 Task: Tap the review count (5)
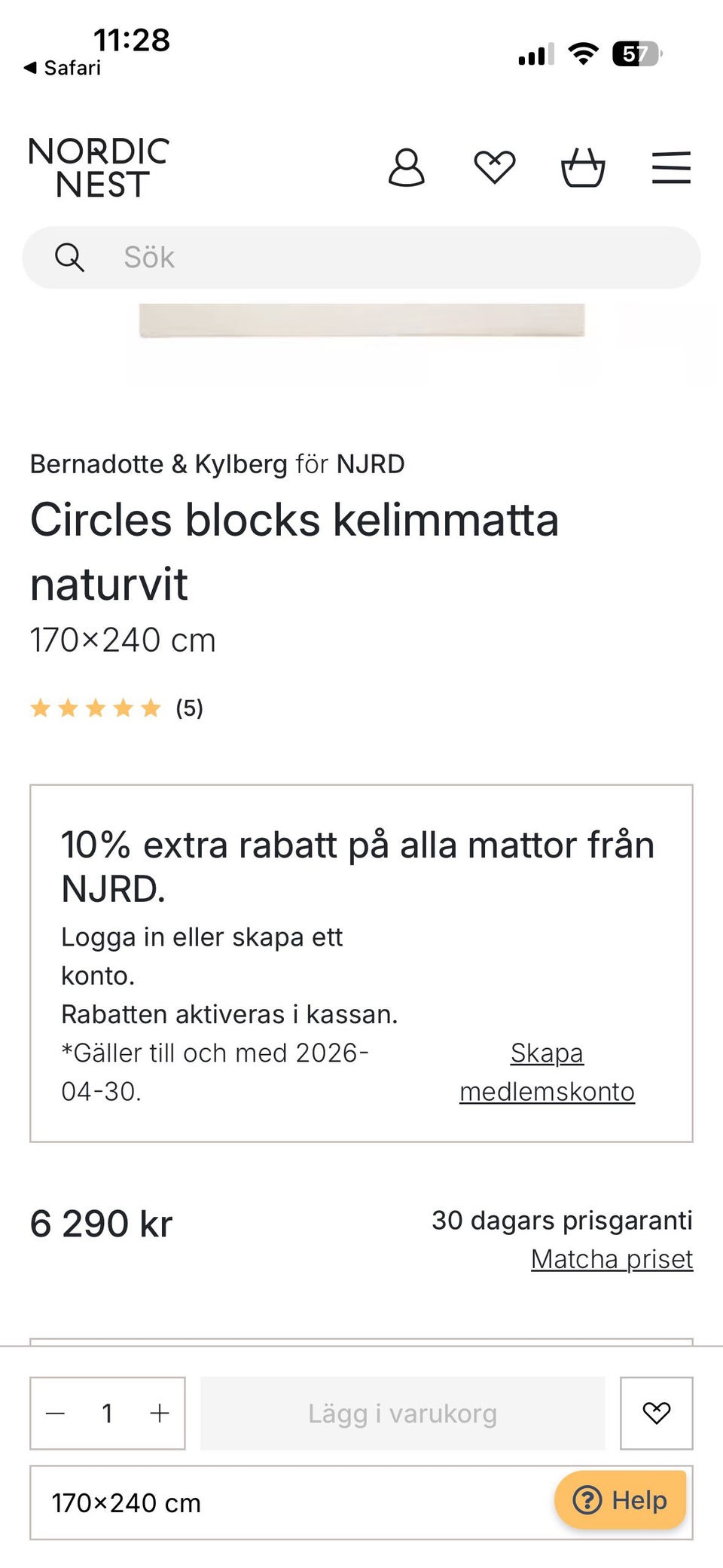coord(189,708)
